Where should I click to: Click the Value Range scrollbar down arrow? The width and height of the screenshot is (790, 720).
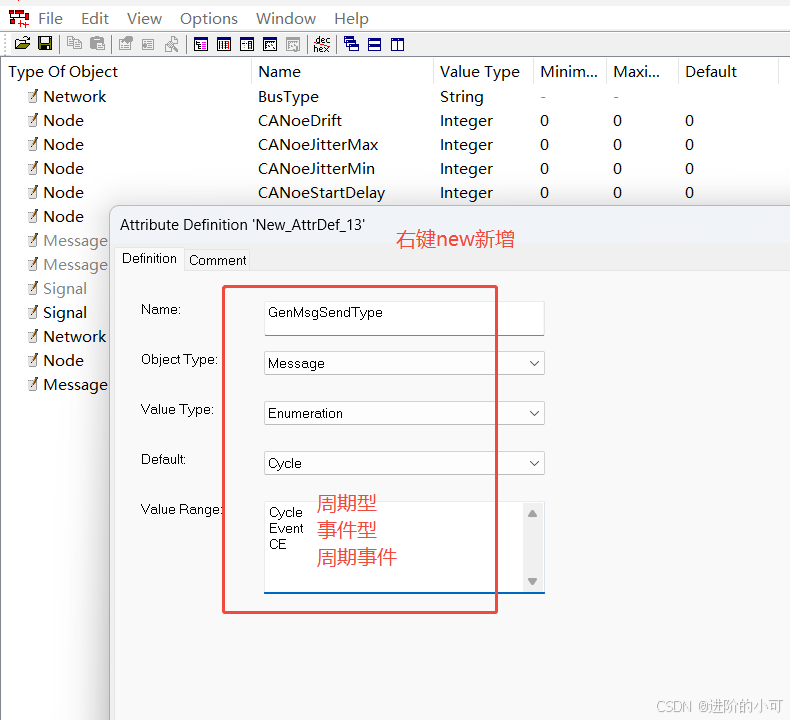[x=533, y=581]
